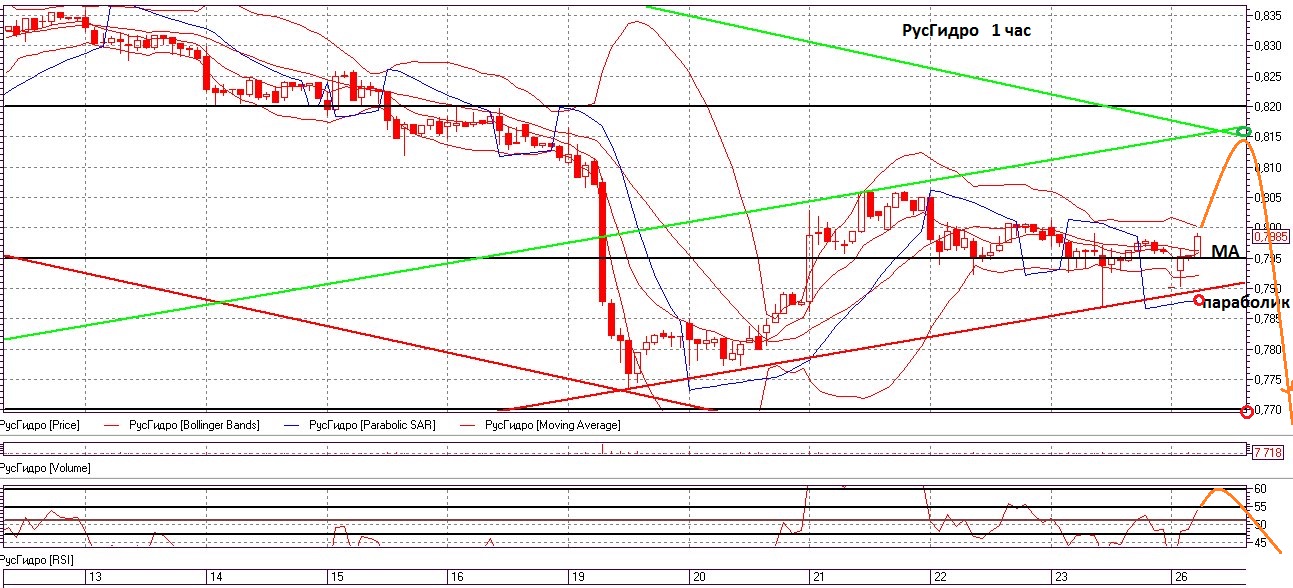Click the 0,780 price axis label
This screenshot has width=1293, height=588.
point(1267,349)
